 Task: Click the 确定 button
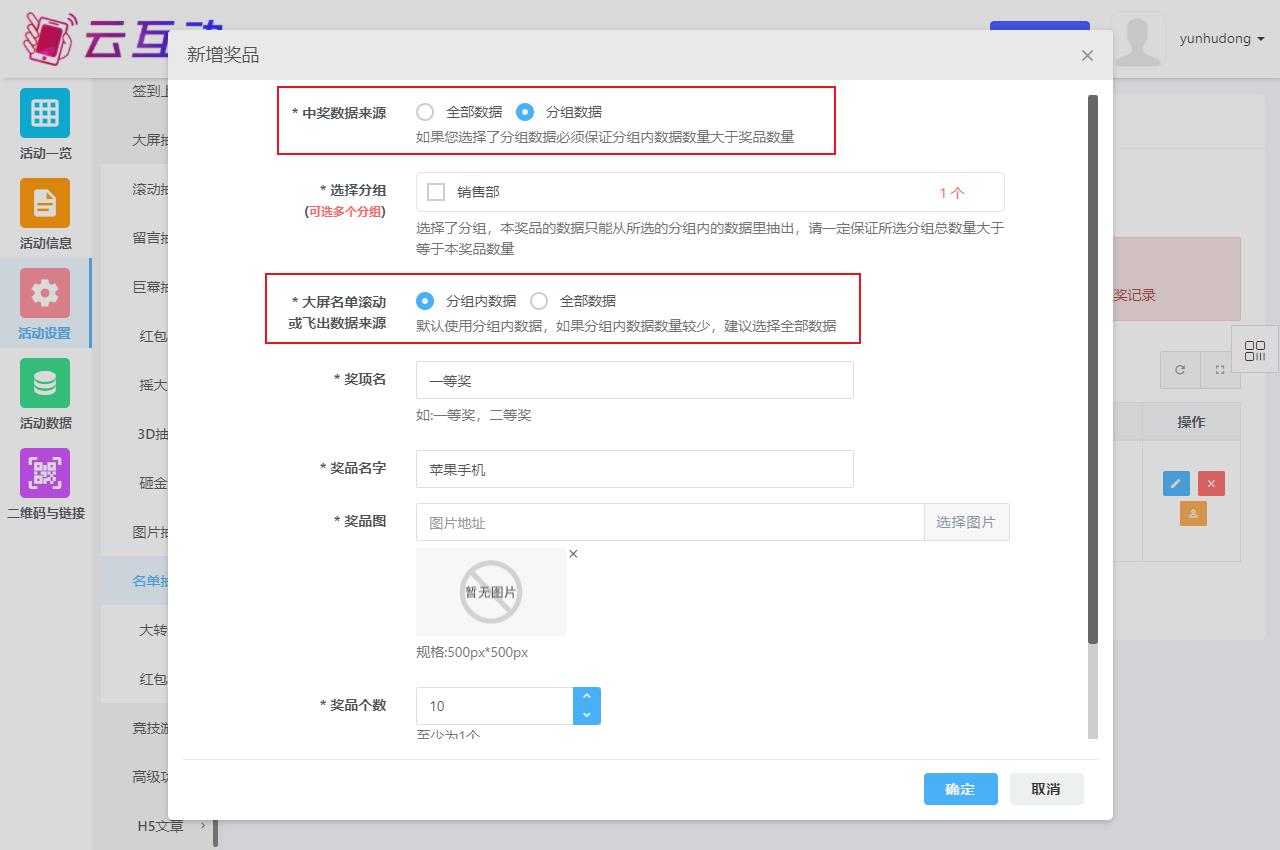[960, 789]
